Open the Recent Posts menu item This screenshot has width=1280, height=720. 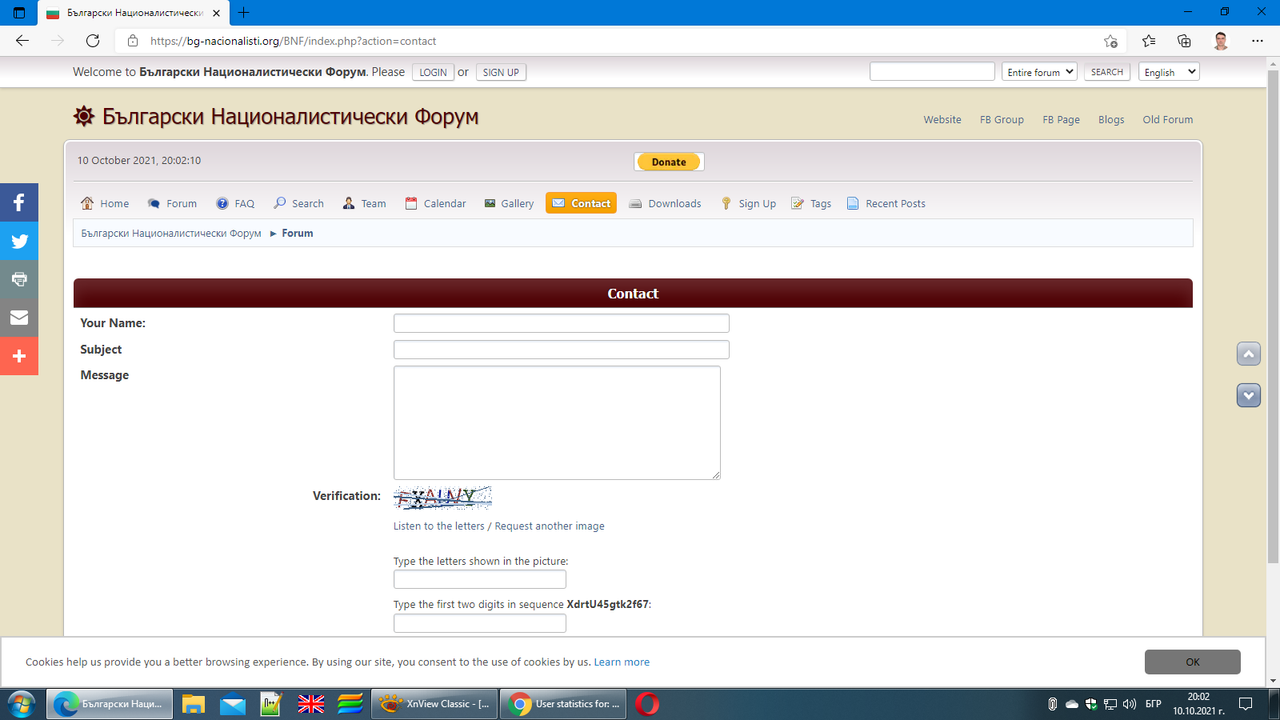pos(886,203)
